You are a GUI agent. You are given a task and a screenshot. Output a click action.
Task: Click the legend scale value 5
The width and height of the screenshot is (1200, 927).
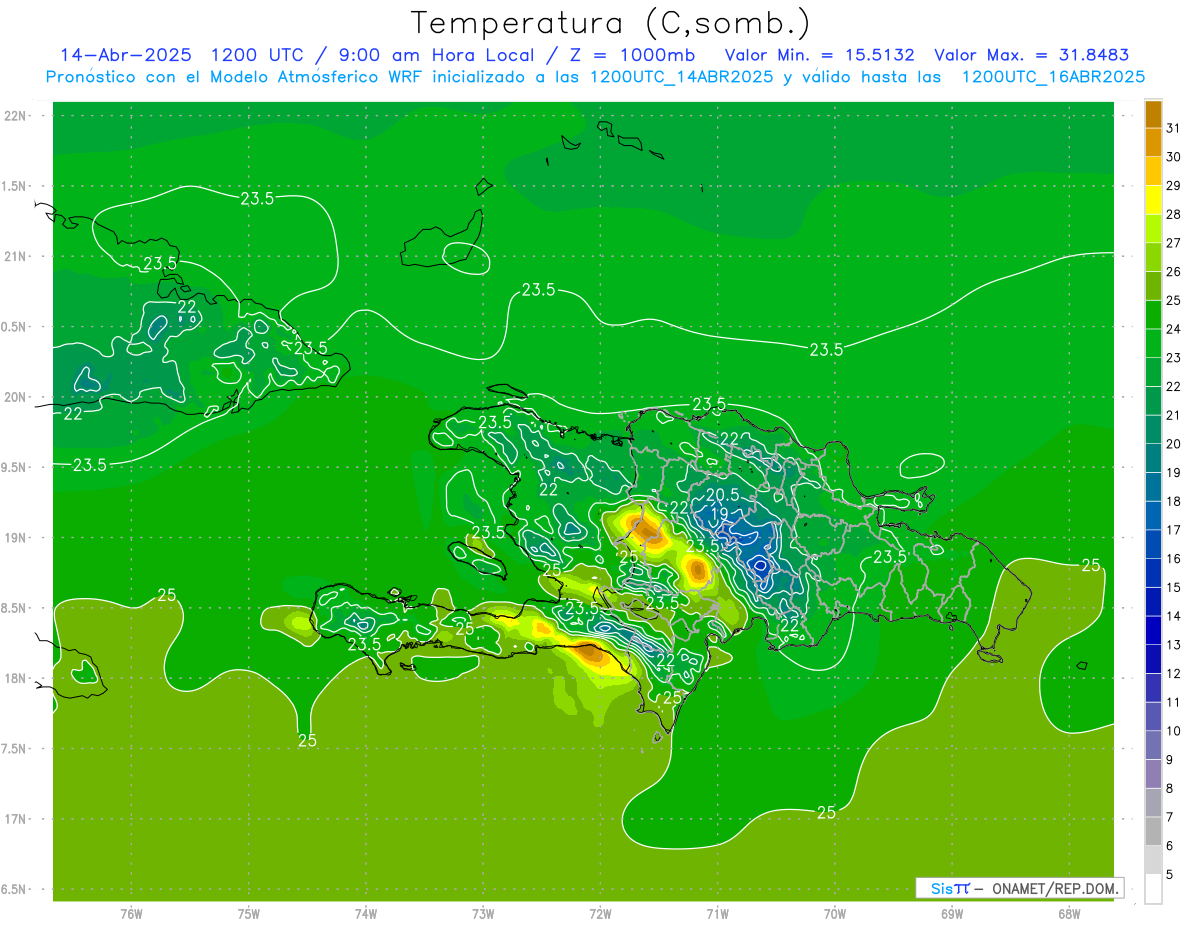click(x=1171, y=875)
